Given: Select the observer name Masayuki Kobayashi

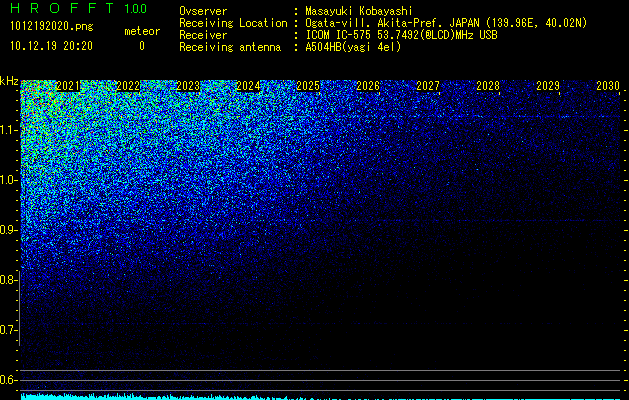Looking at the screenshot, I should click(359, 11).
